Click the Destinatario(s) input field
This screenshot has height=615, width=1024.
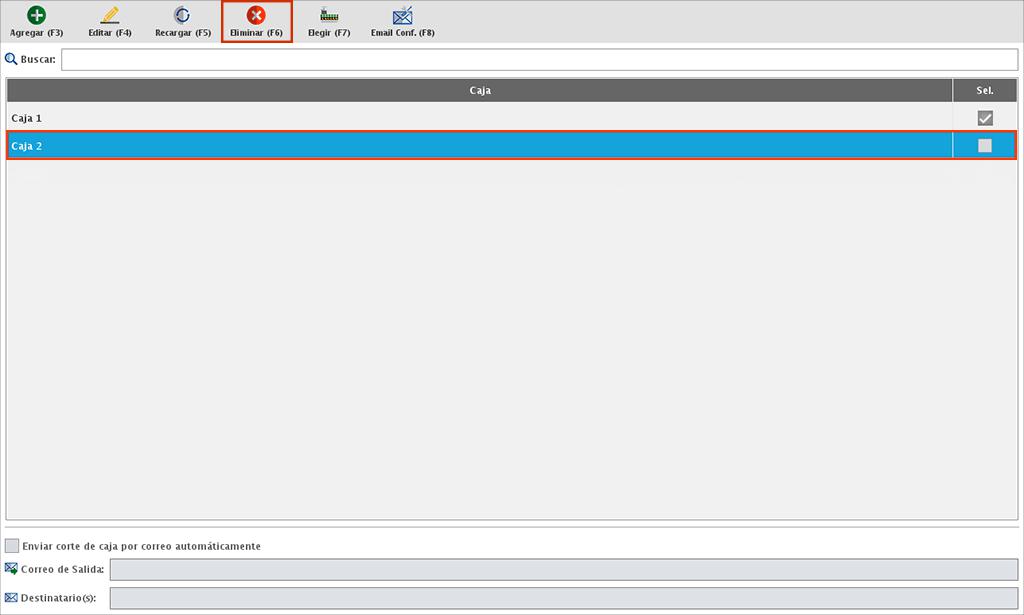[563, 598]
